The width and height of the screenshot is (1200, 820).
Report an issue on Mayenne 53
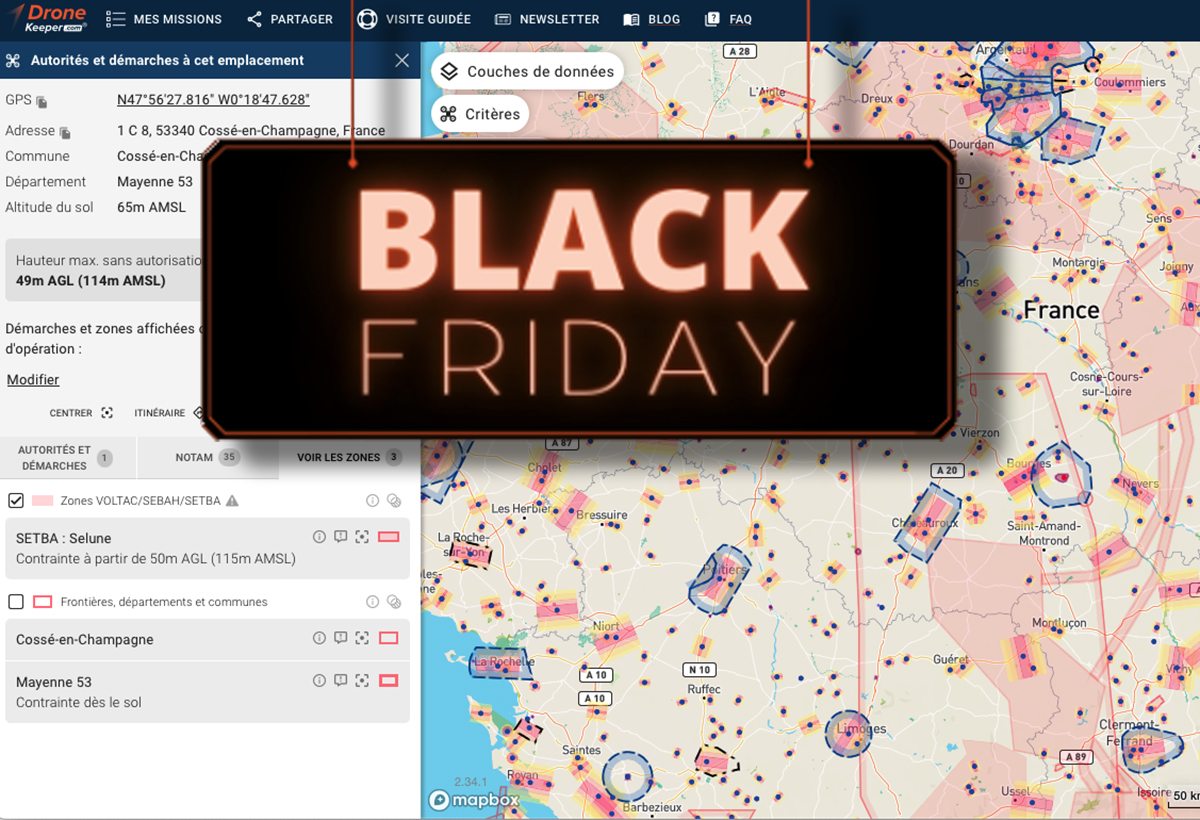coord(341,680)
